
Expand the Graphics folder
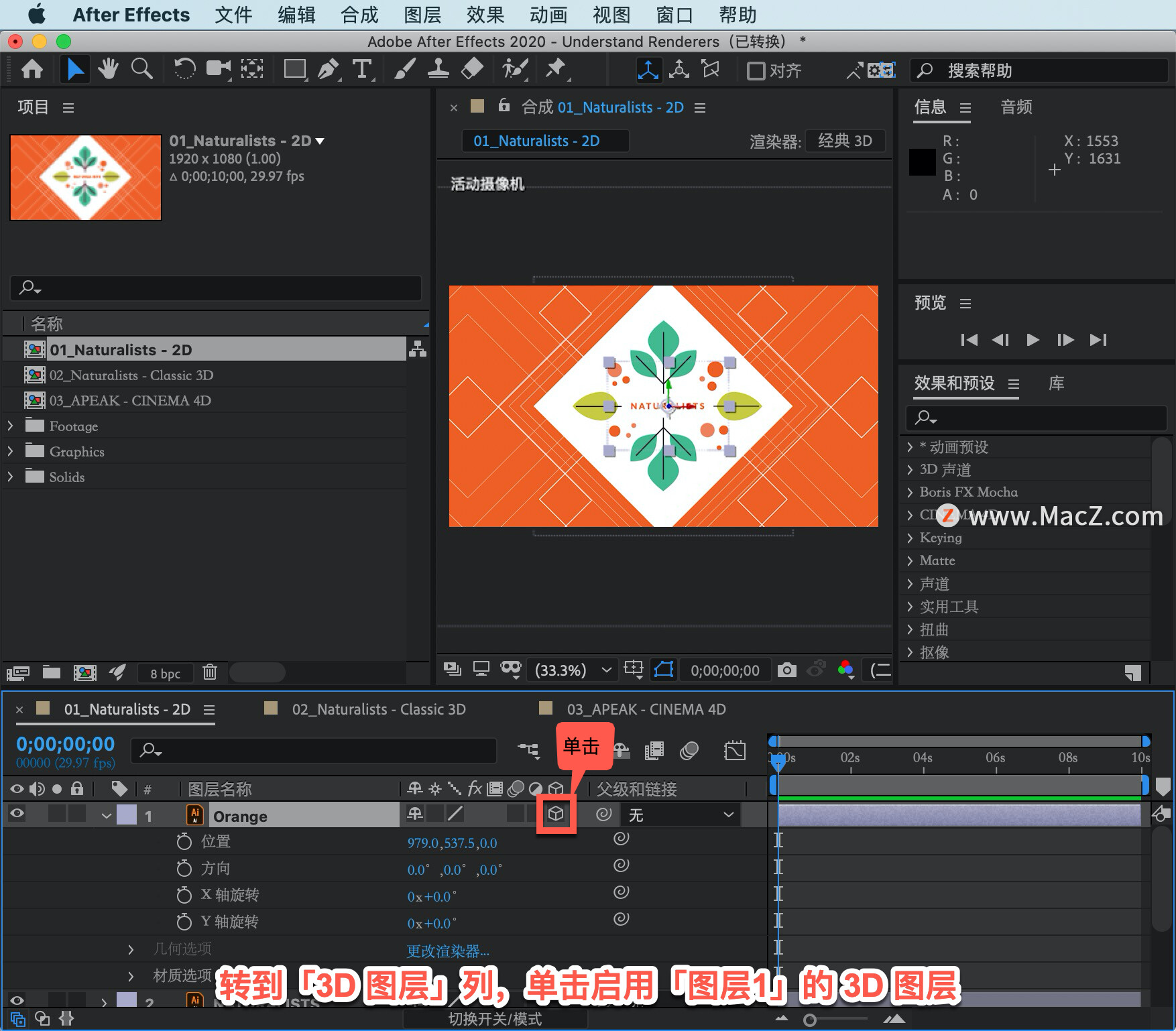[x=10, y=451]
